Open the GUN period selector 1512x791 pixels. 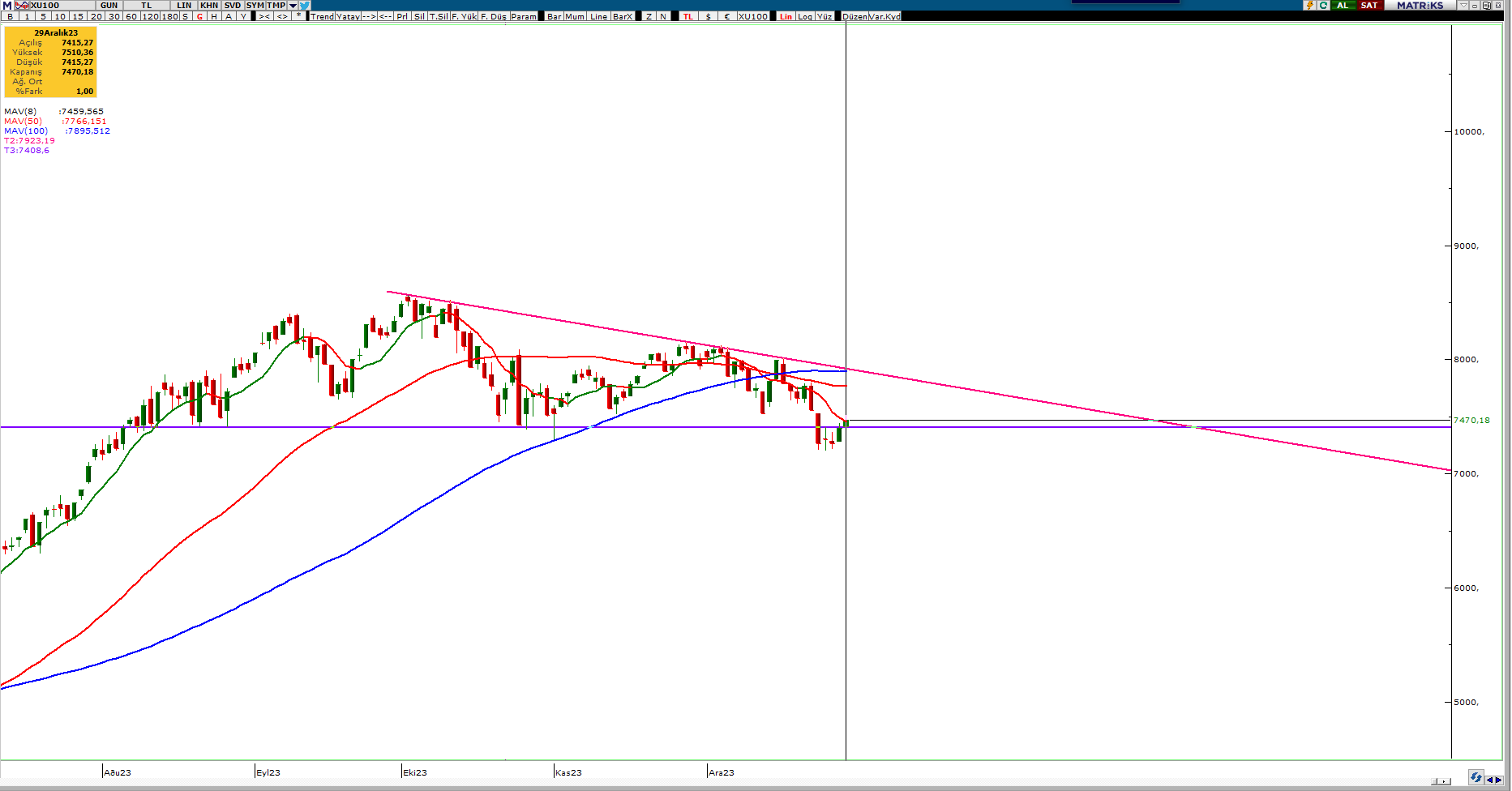(x=109, y=6)
